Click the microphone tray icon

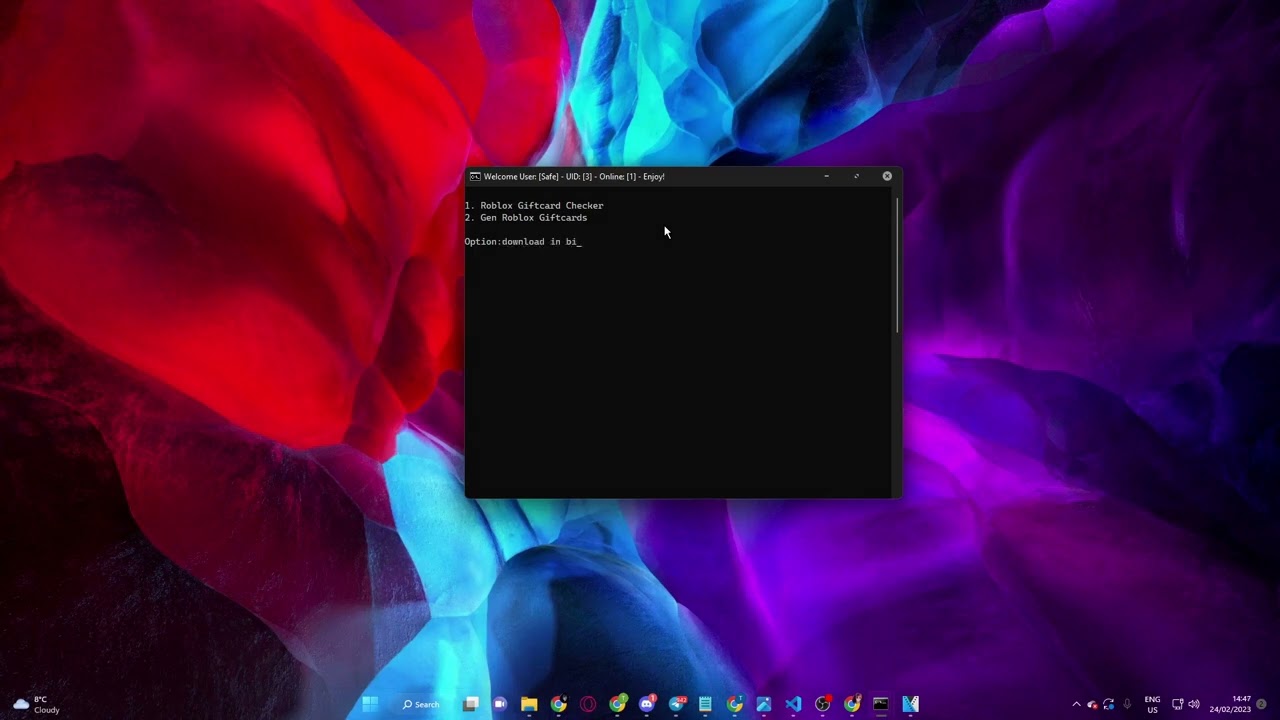[x=1127, y=704]
